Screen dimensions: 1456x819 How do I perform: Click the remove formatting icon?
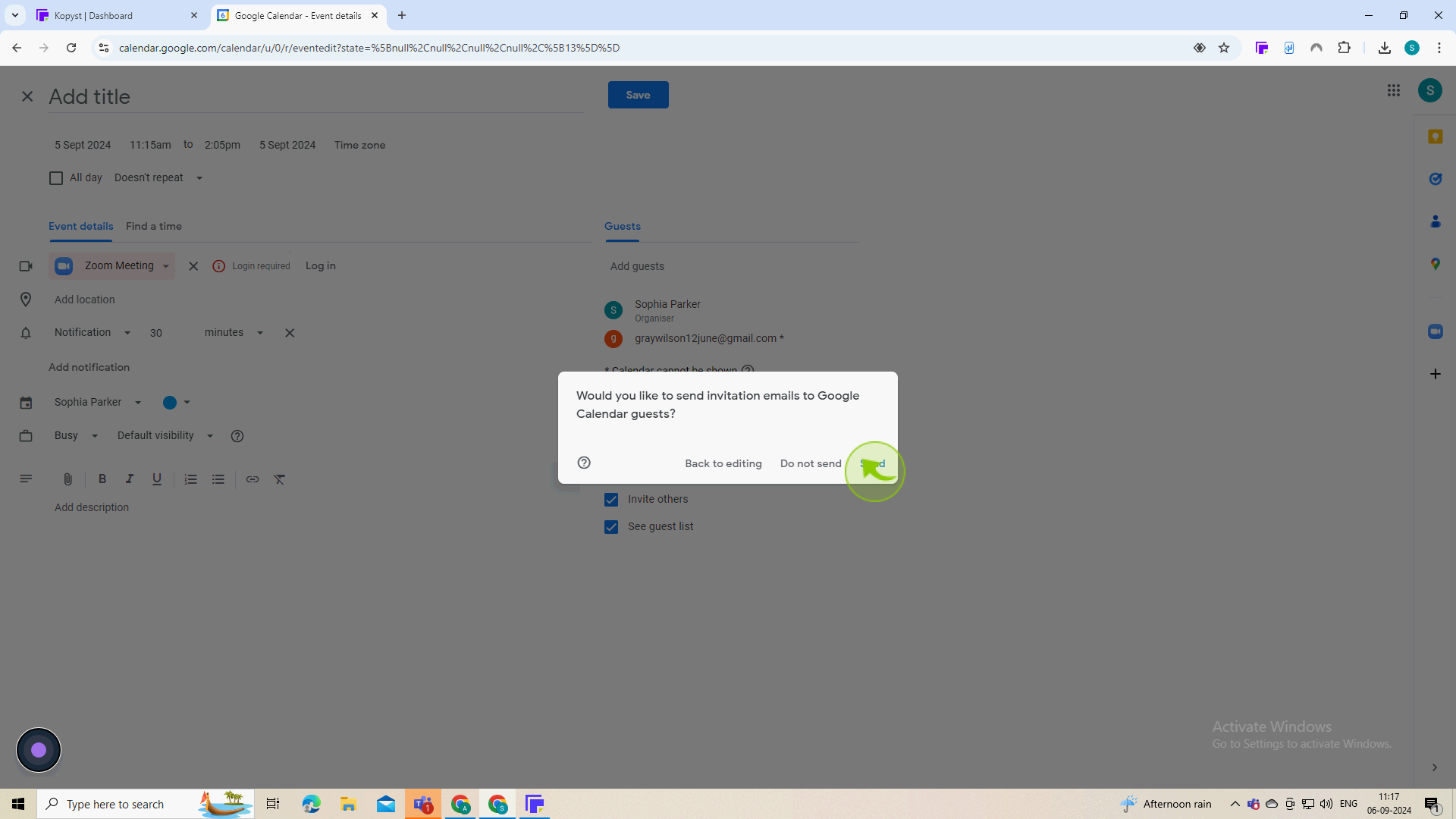(280, 479)
